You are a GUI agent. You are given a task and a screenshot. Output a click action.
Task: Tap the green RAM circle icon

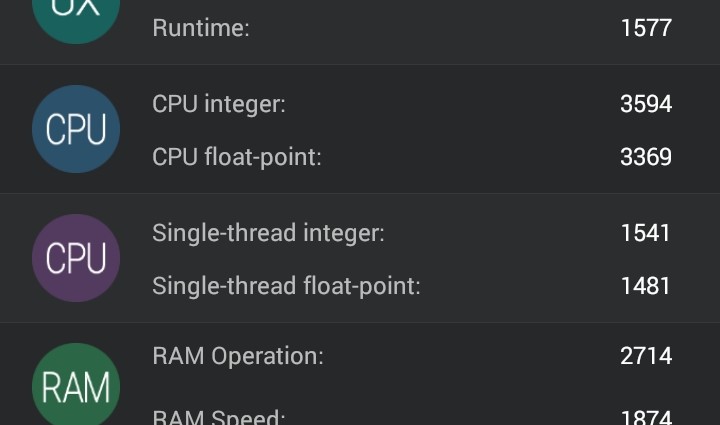pos(76,386)
